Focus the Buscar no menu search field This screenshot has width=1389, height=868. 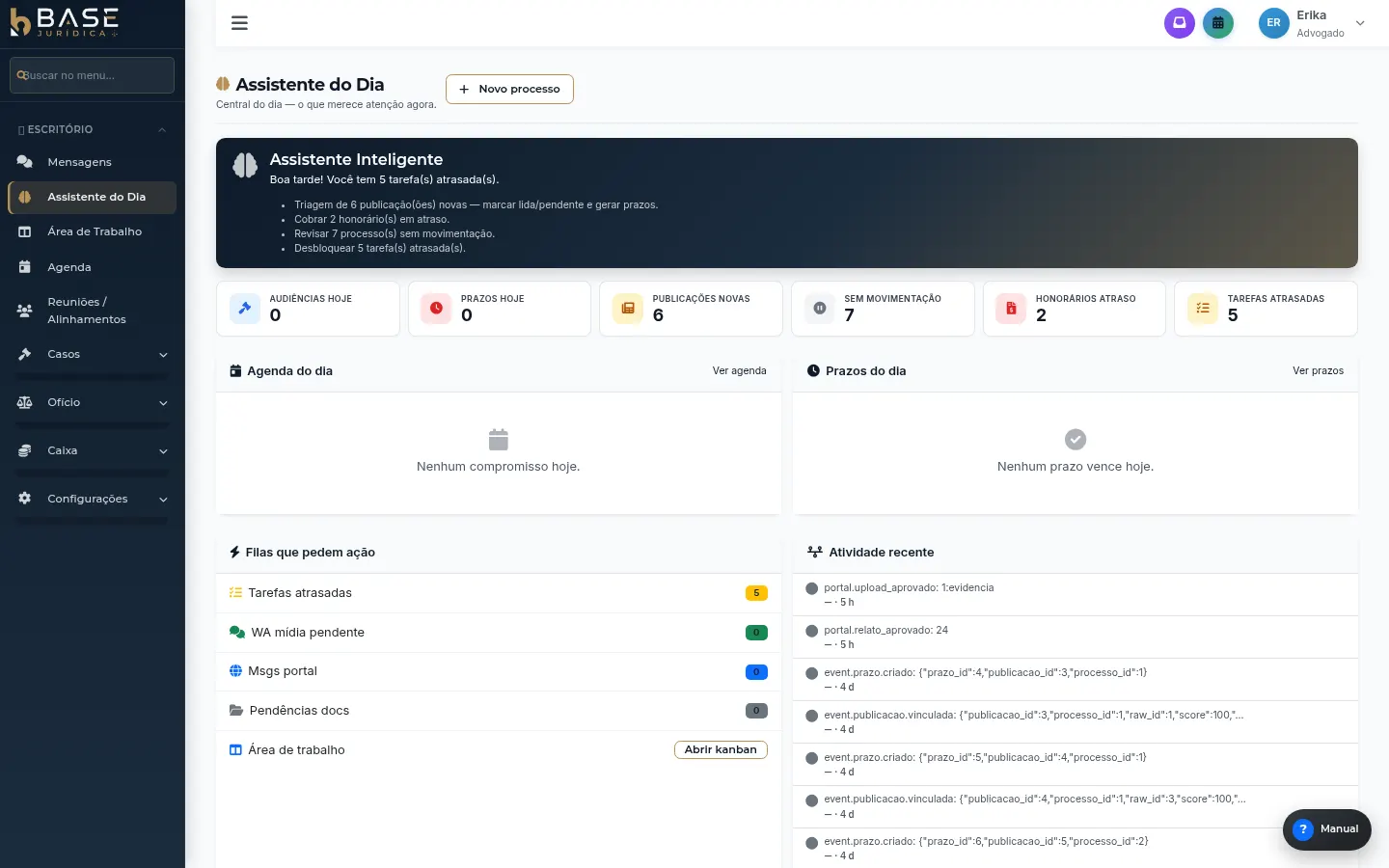coord(93,75)
